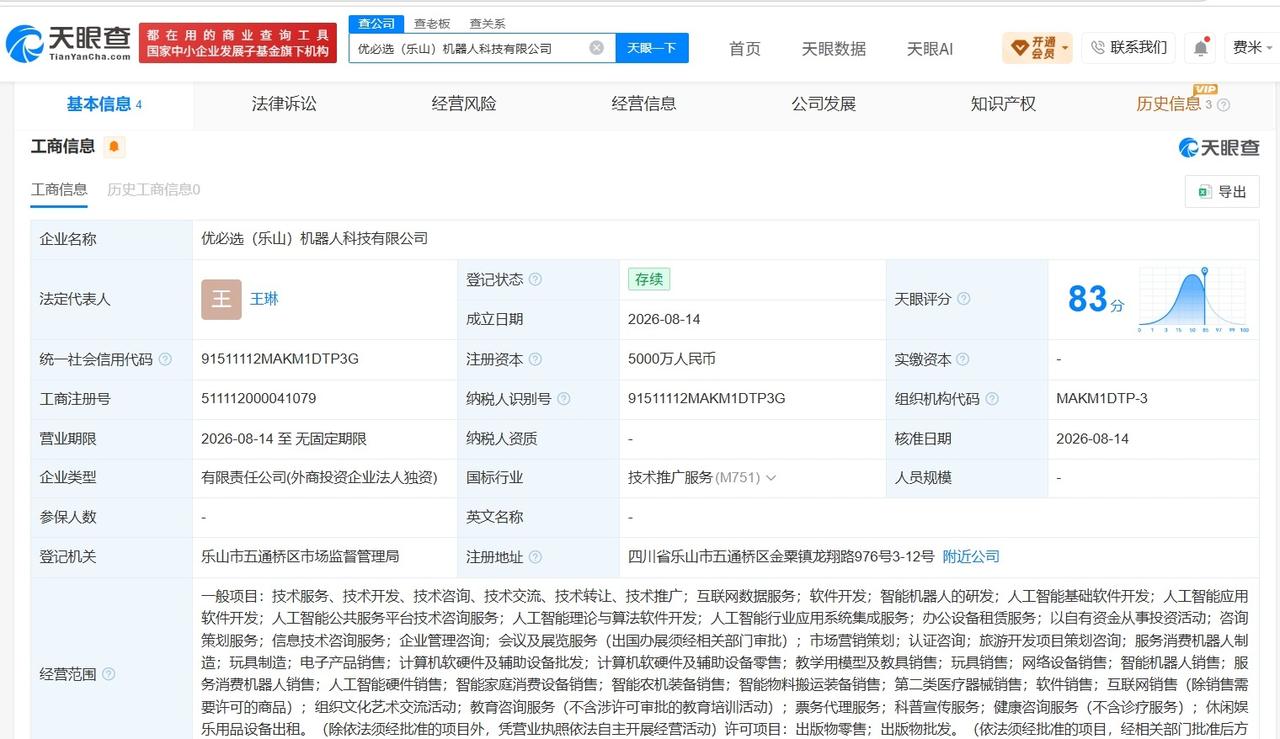Image resolution: width=1280 pixels, height=739 pixels.
Task: Clear the search box with the X icon
Action: pyautogui.click(x=597, y=47)
